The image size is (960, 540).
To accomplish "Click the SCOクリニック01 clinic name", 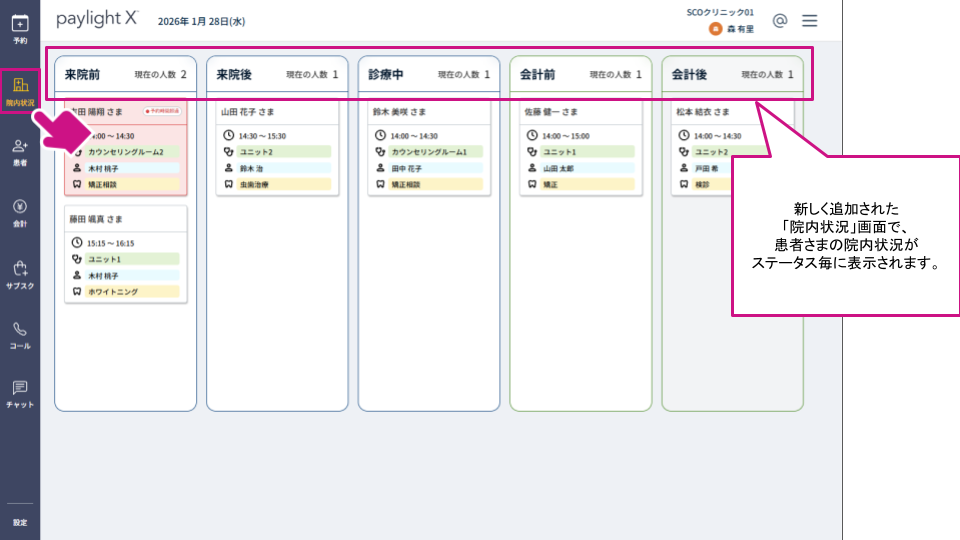I will [720, 12].
